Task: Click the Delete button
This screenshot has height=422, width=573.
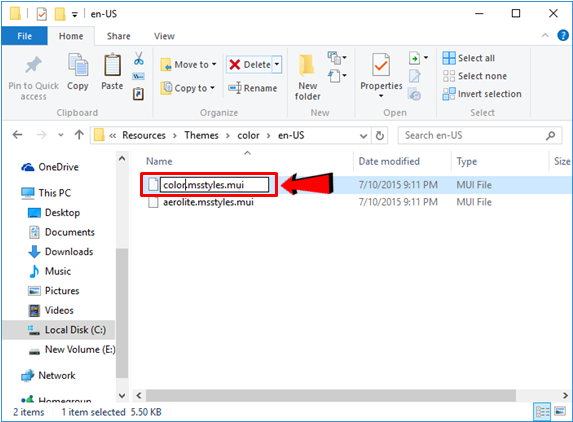Action: pyautogui.click(x=250, y=65)
